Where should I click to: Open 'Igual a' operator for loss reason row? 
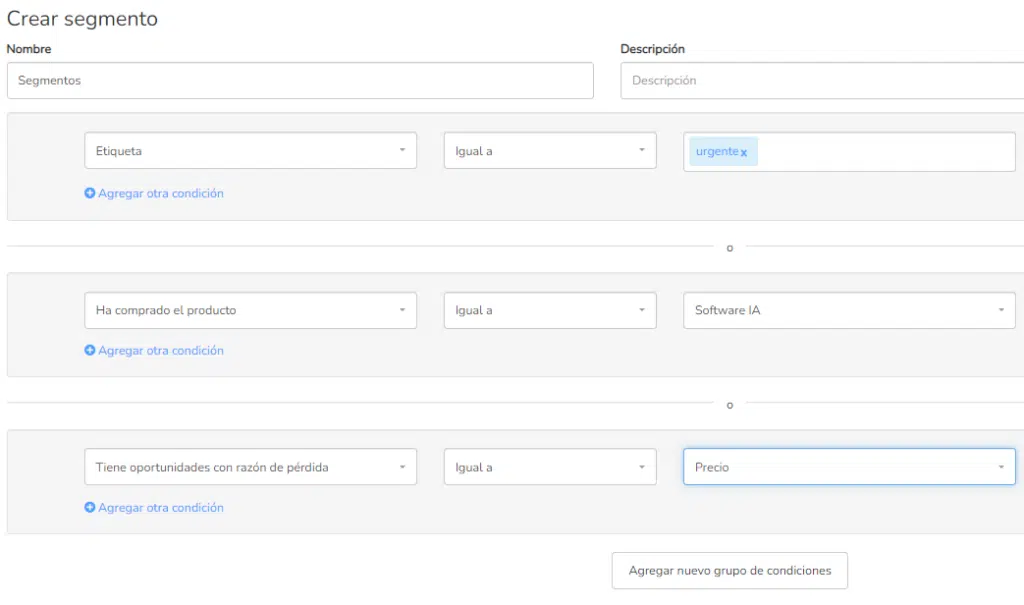pyautogui.click(x=550, y=467)
